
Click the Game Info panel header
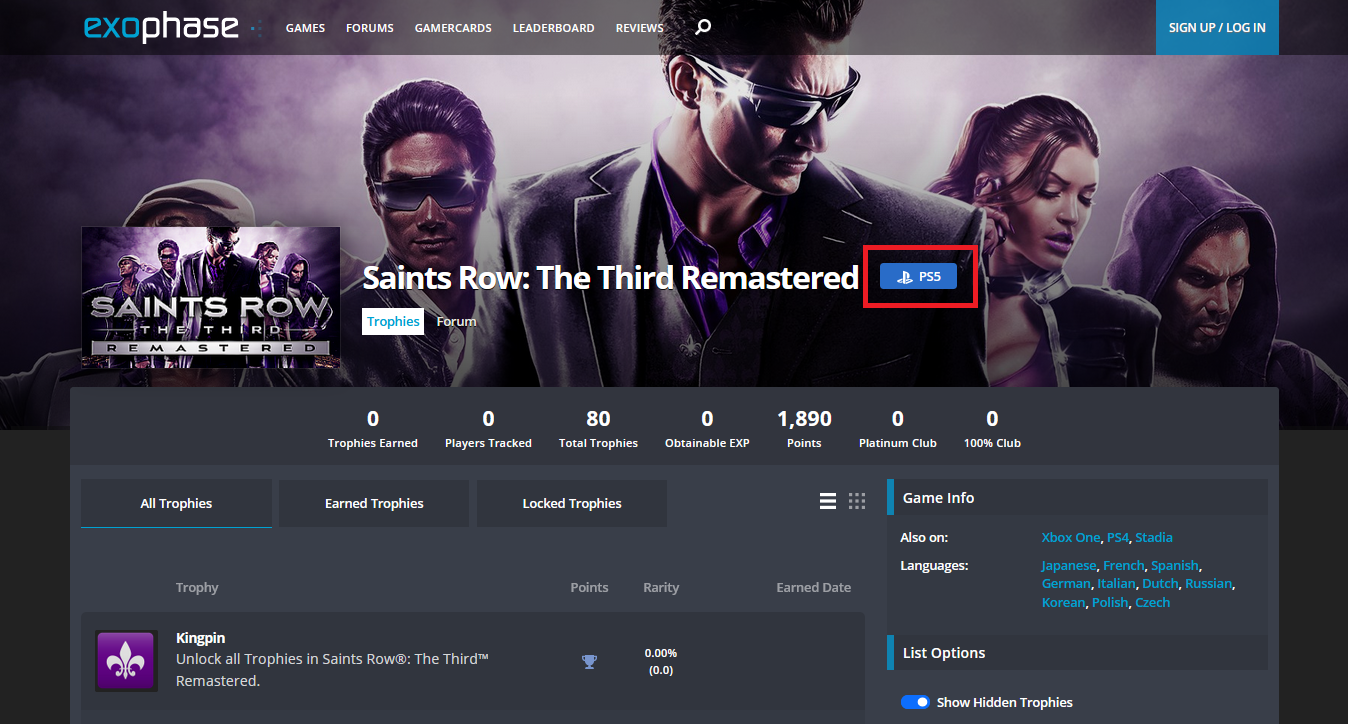click(1077, 497)
